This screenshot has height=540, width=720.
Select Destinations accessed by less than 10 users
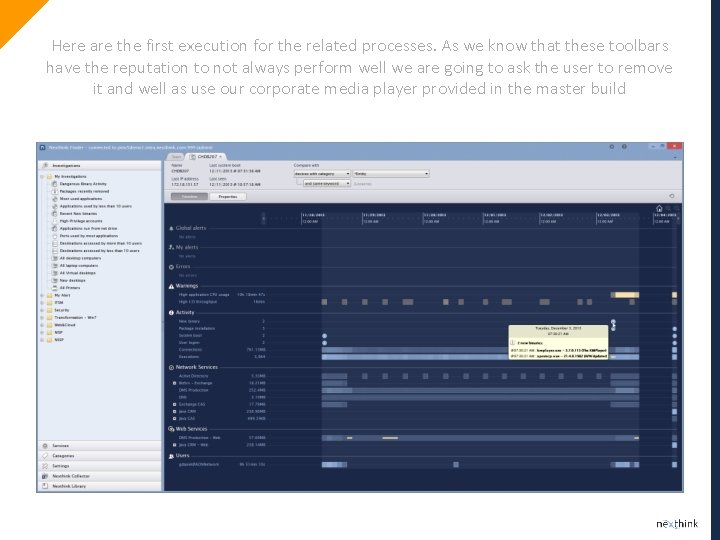(100, 251)
